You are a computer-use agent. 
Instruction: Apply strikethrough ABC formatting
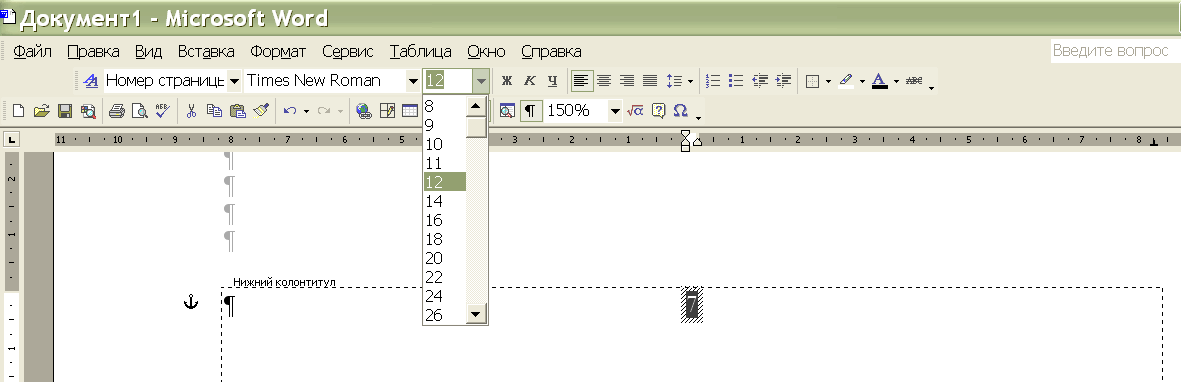(914, 81)
